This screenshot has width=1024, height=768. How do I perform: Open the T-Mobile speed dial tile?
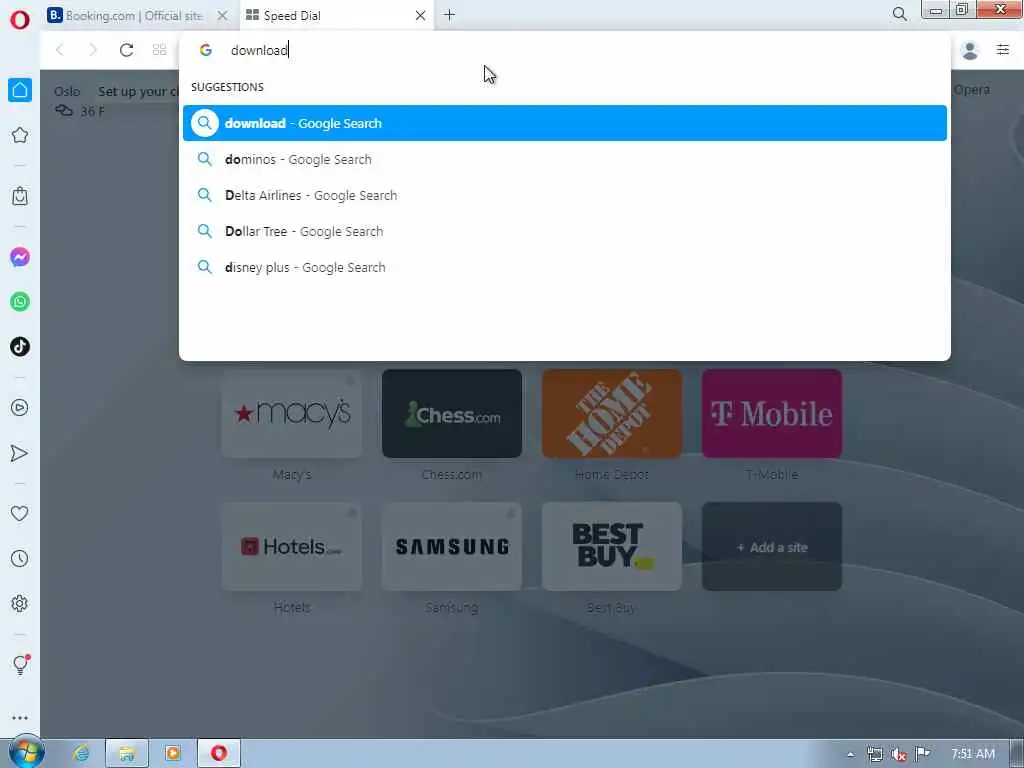(x=772, y=413)
